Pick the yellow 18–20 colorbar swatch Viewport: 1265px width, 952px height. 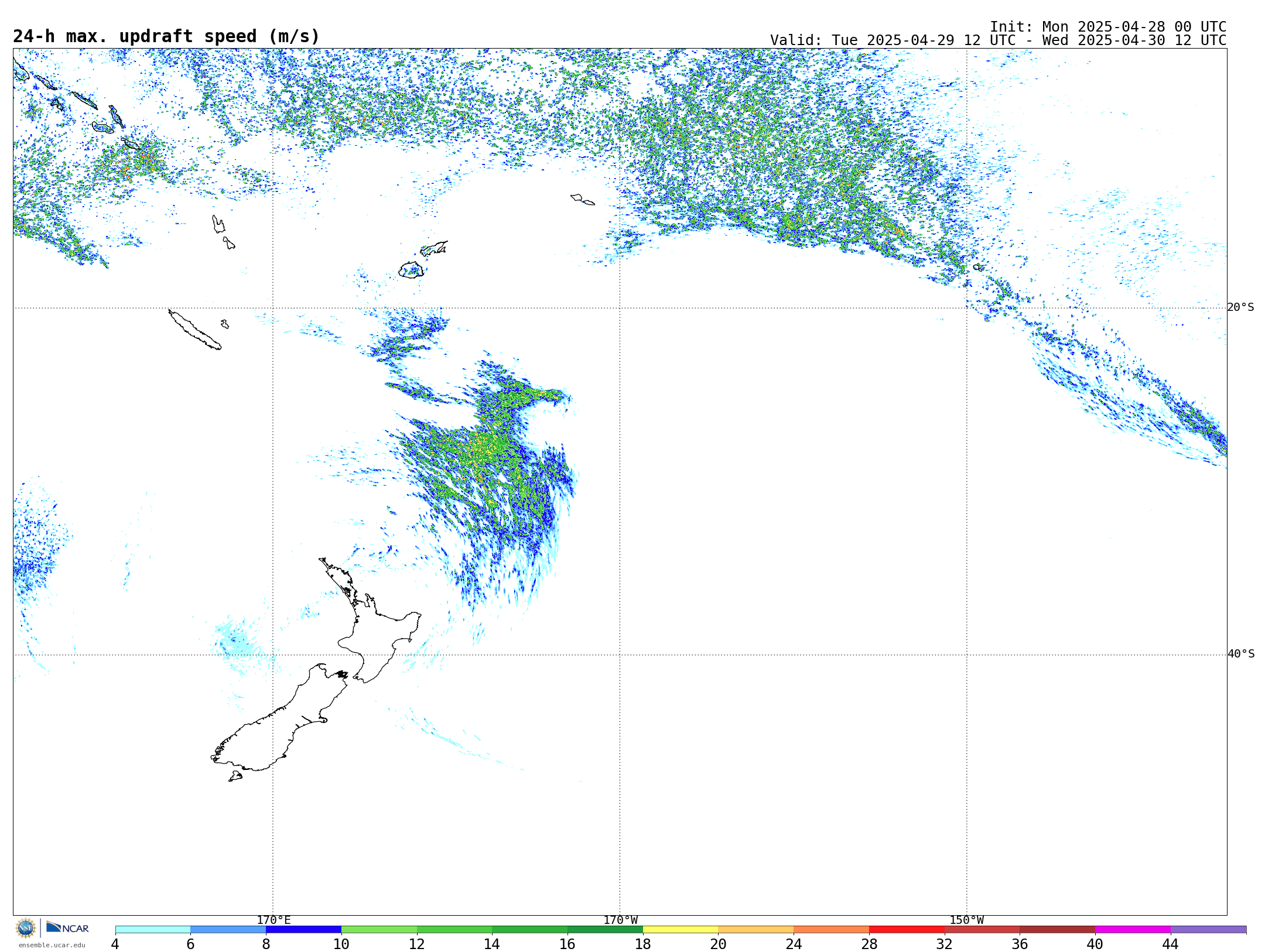click(681, 929)
